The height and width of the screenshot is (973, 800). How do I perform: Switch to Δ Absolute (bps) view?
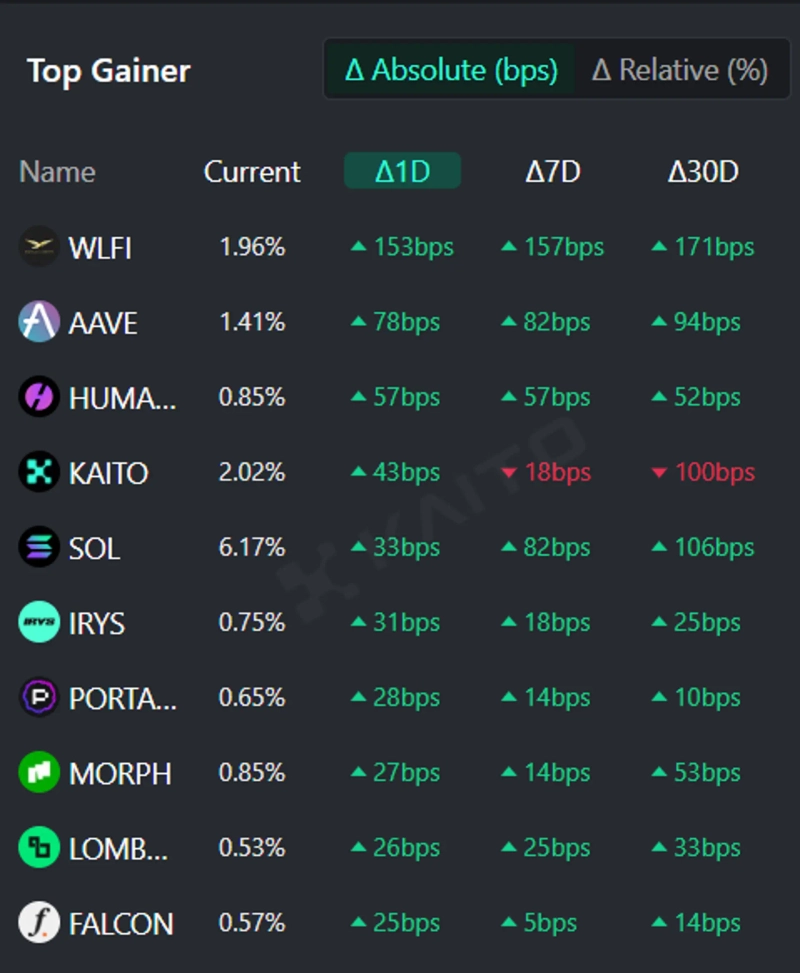[451, 70]
